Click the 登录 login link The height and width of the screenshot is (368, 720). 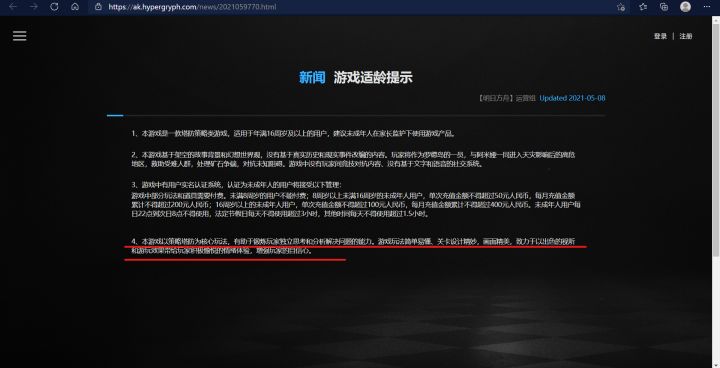[660, 36]
